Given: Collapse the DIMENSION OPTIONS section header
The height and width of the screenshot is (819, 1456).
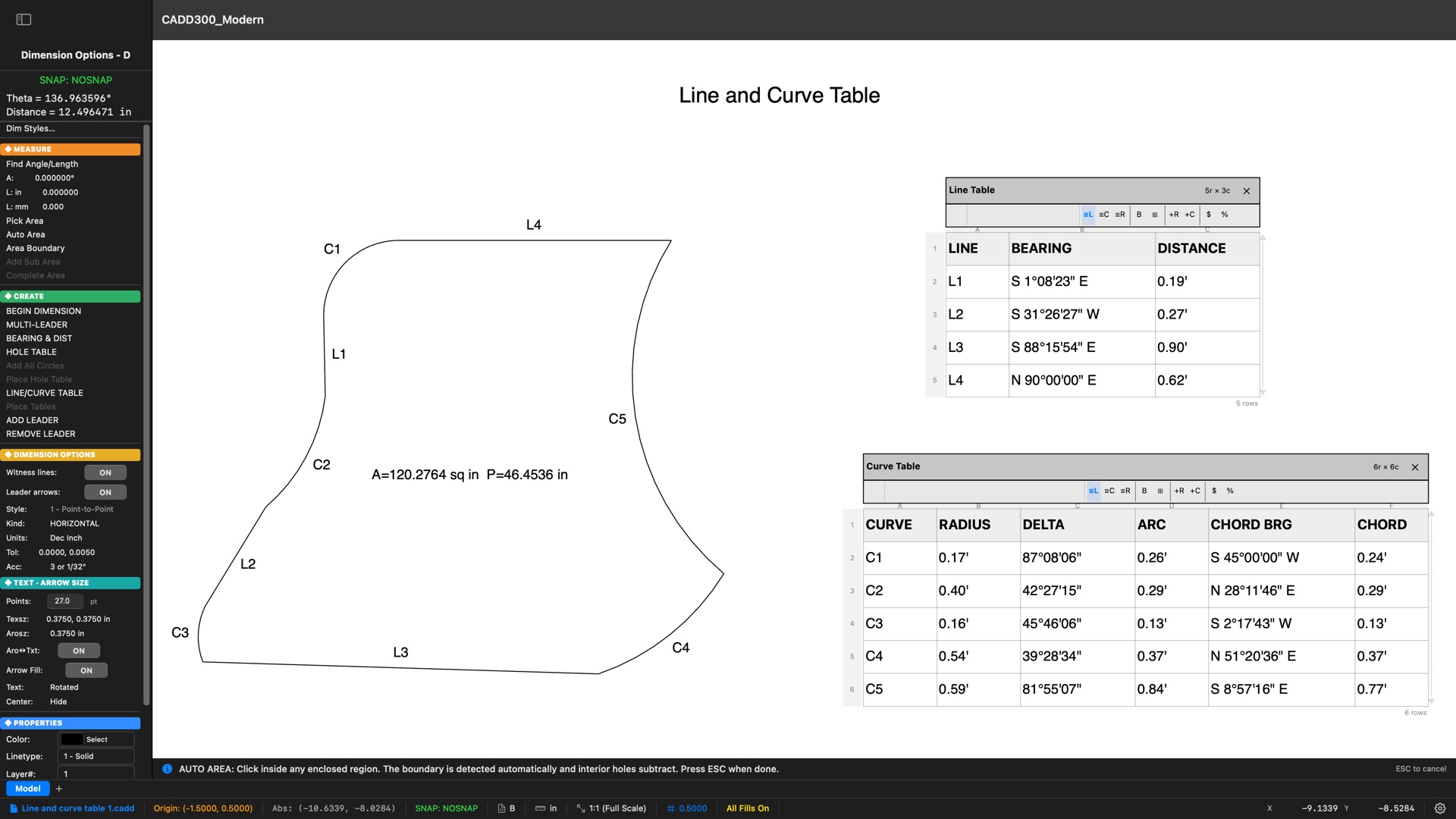Looking at the screenshot, I should pyautogui.click(x=71, y=455).
